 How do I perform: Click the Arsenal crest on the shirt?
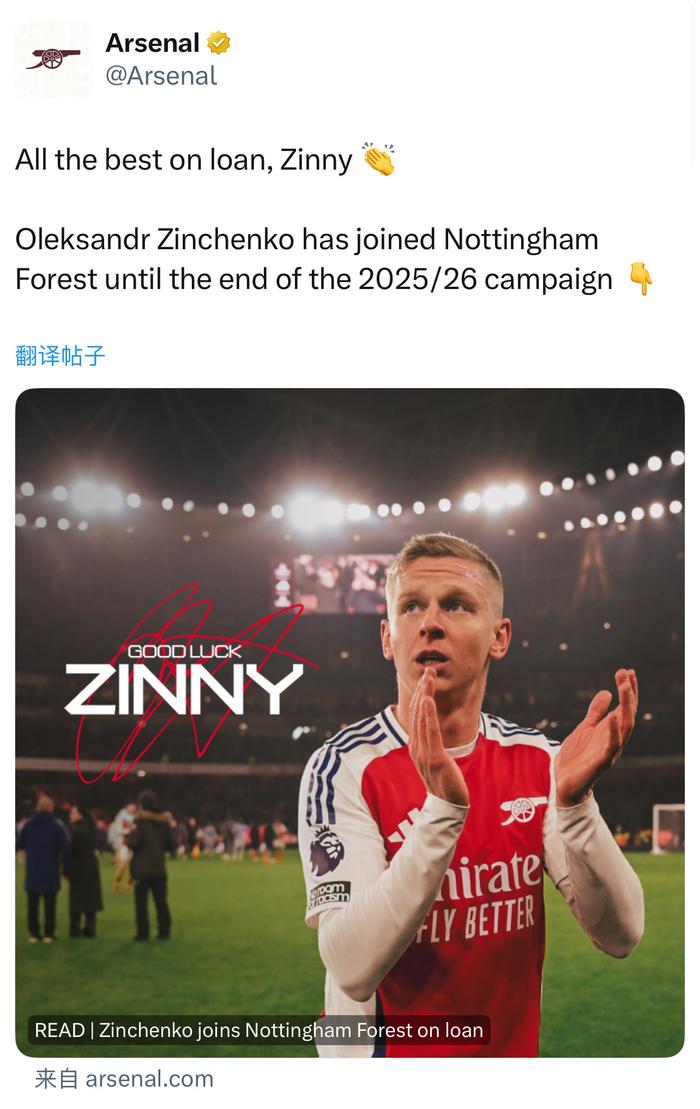click(x=523, y=808)
